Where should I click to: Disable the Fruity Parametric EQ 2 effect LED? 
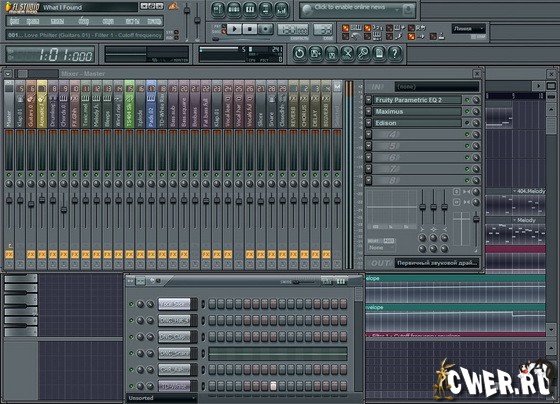pyautogui.click(x=467, y=100)
